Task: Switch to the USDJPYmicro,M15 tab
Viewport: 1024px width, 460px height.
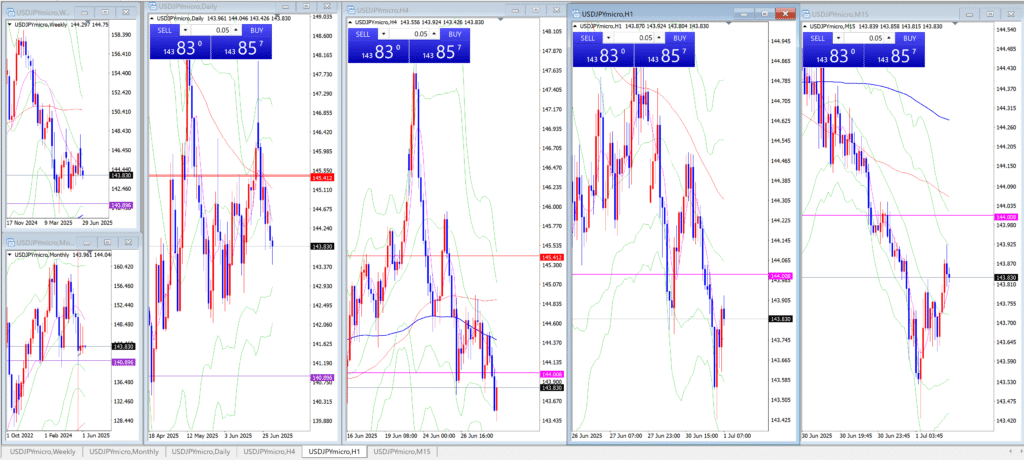Action: pos(402,452)
